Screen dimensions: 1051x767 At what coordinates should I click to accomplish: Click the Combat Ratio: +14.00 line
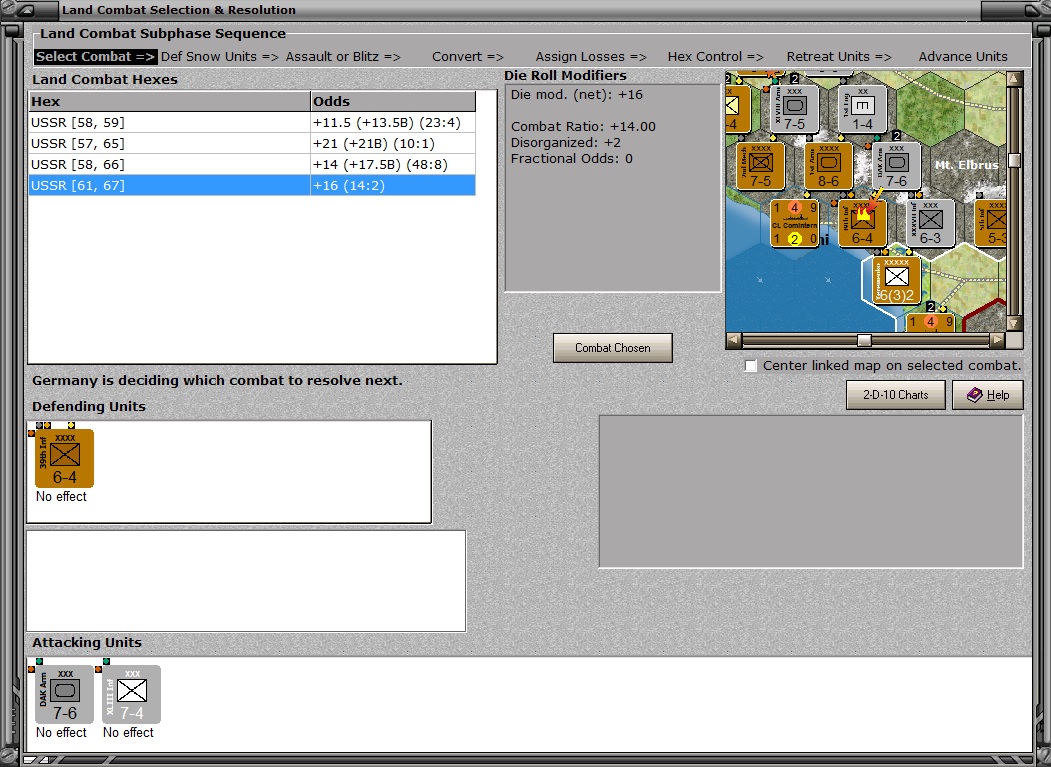[x=583, y=127]
